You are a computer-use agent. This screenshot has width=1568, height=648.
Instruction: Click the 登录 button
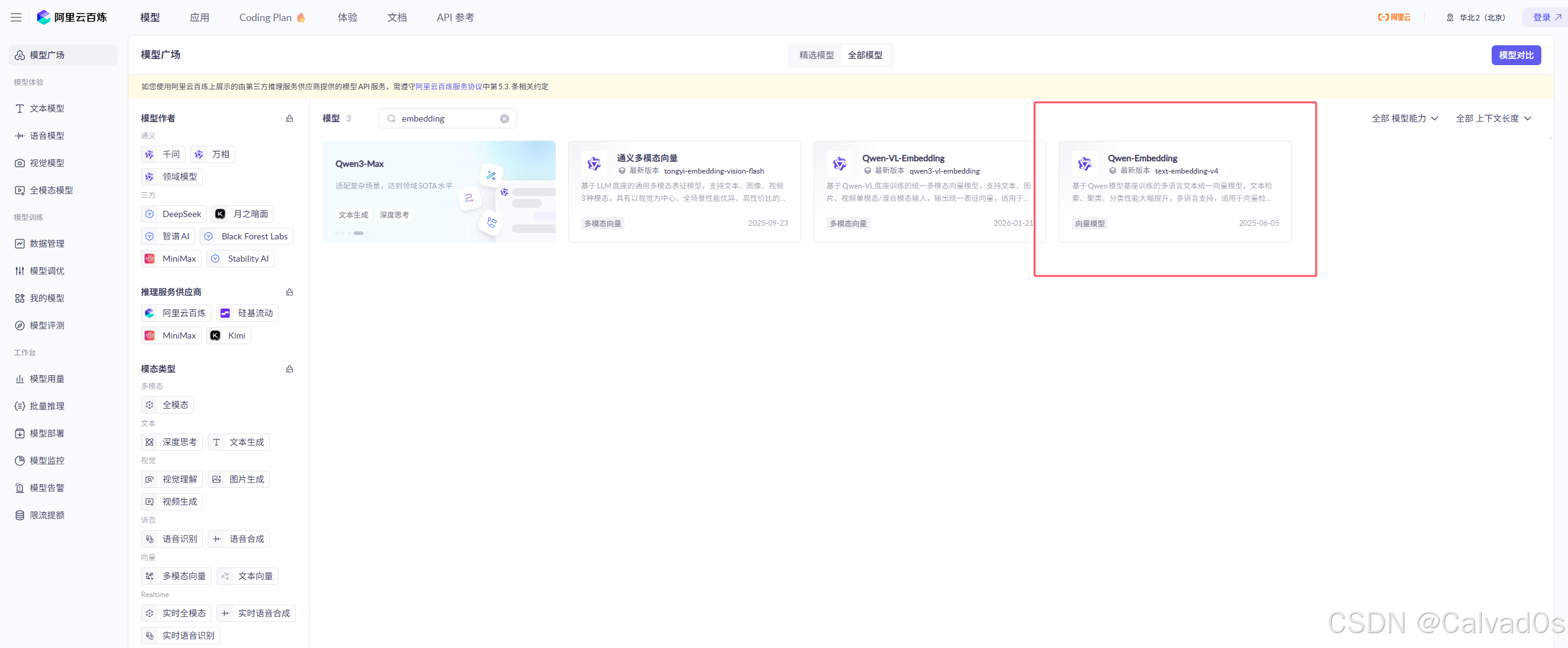point(1547,17)
